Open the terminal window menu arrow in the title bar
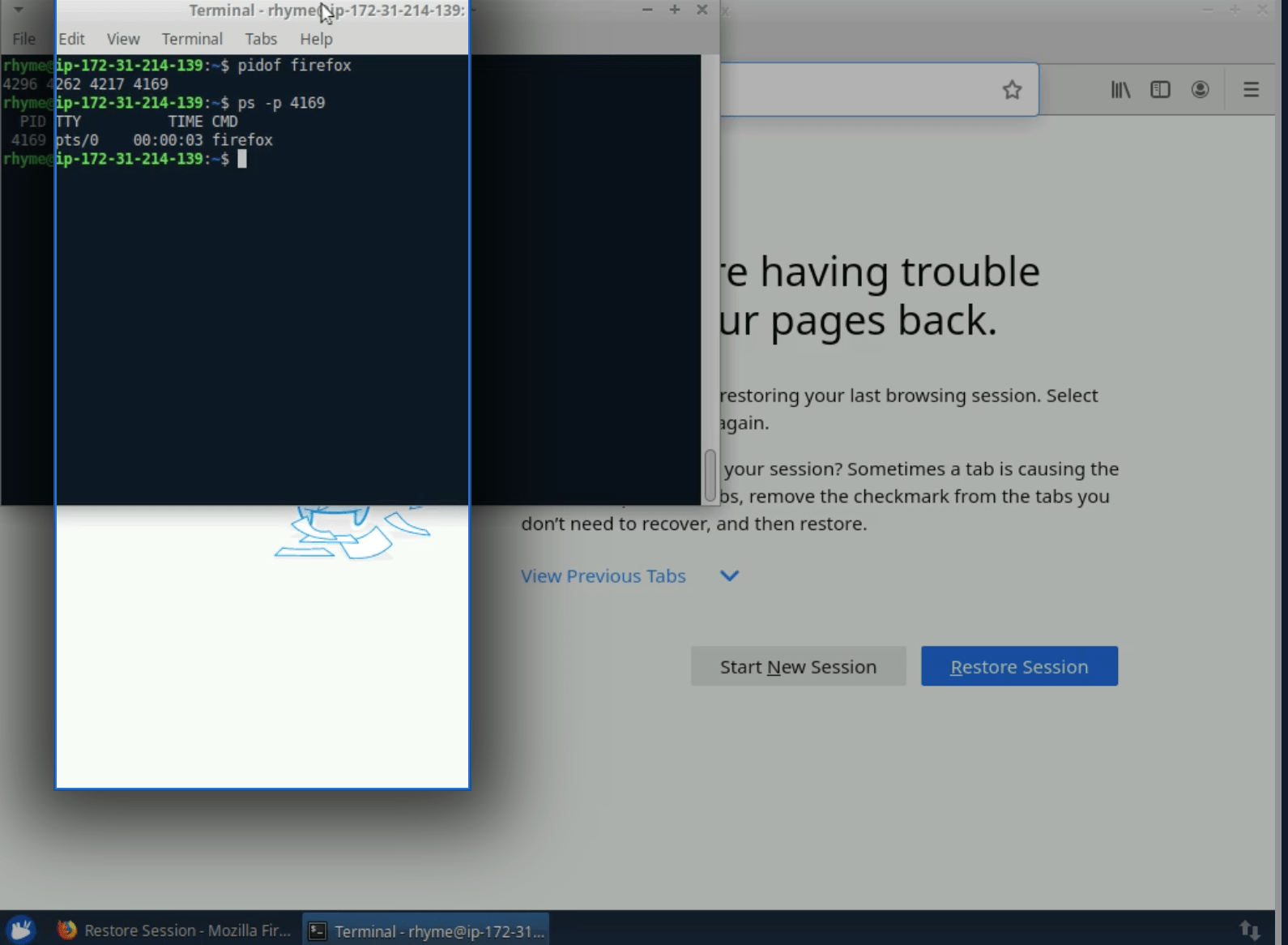The image size is (1288, 945). pyautogui.click(x=18, y=10)
